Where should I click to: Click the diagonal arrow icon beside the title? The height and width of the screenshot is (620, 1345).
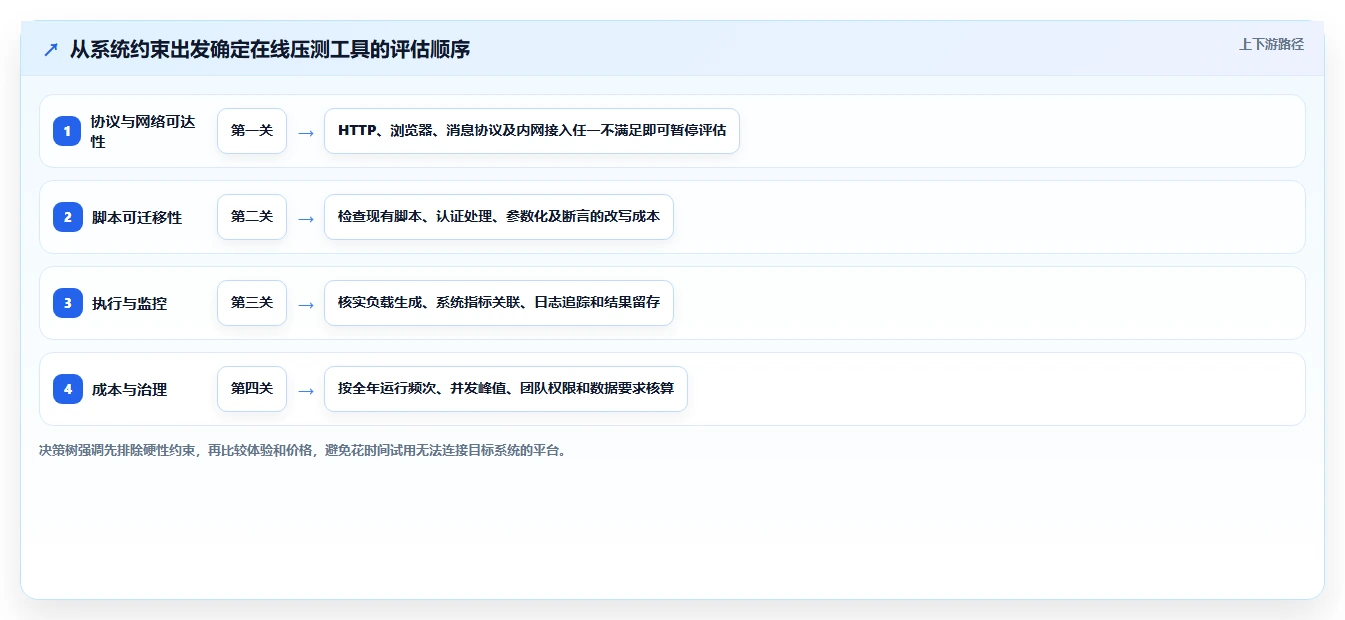click(x=51, y=50)
